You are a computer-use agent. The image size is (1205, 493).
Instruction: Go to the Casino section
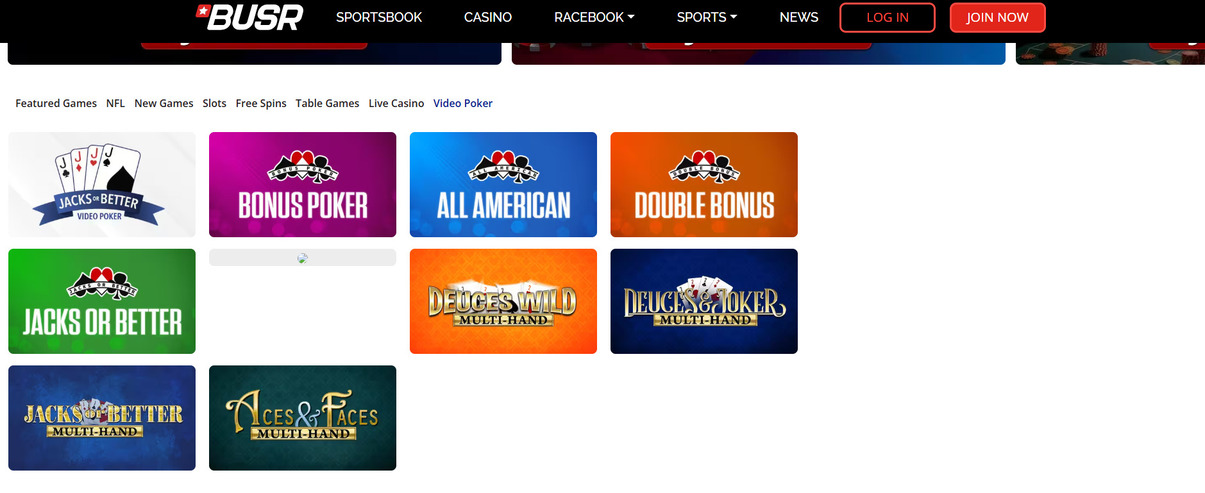coord(488,17)
